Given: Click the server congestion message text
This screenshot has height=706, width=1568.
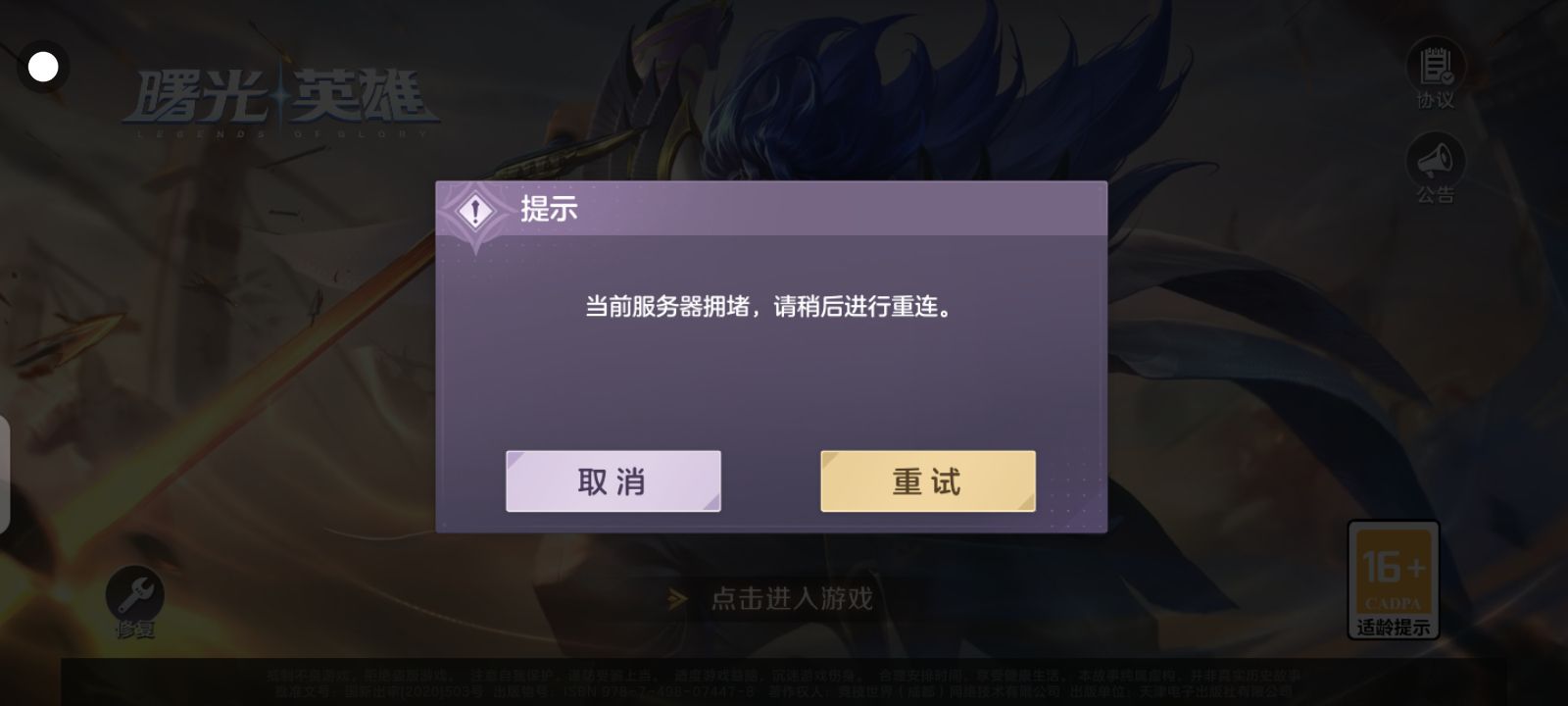Looking at the screenshot, I should [770, 307].
